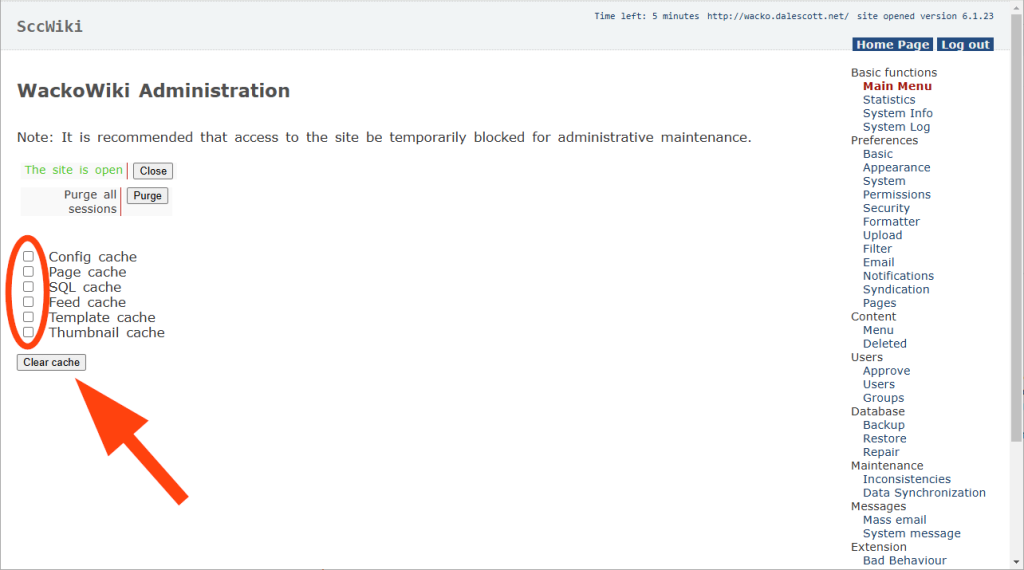Open Statistics in the sidebar menu
The image size is (1024, 570).
(x=888, y=100)
